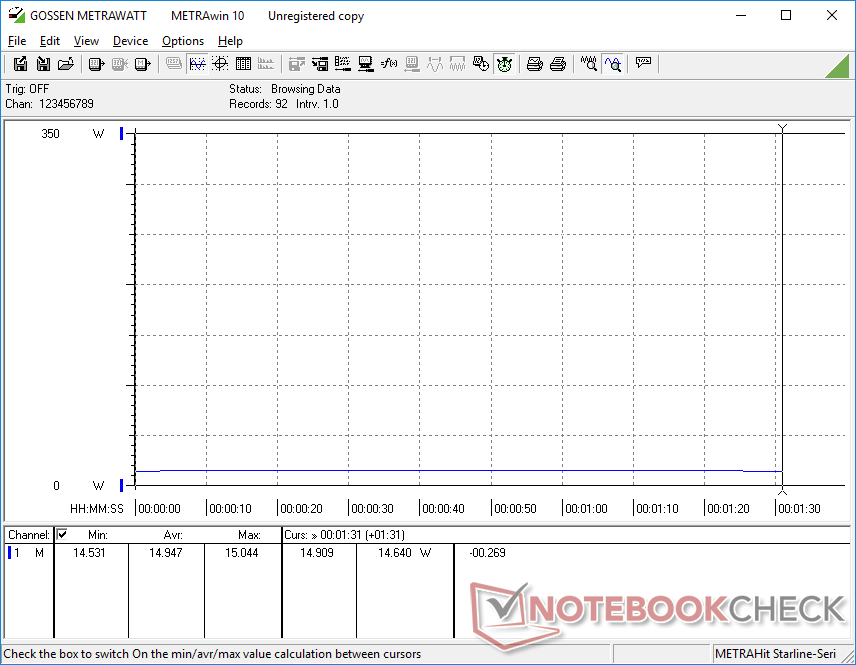Open channel configuration list icon
Image resolution: width=856 pixels, height=665 pixels.
point(342,64)
